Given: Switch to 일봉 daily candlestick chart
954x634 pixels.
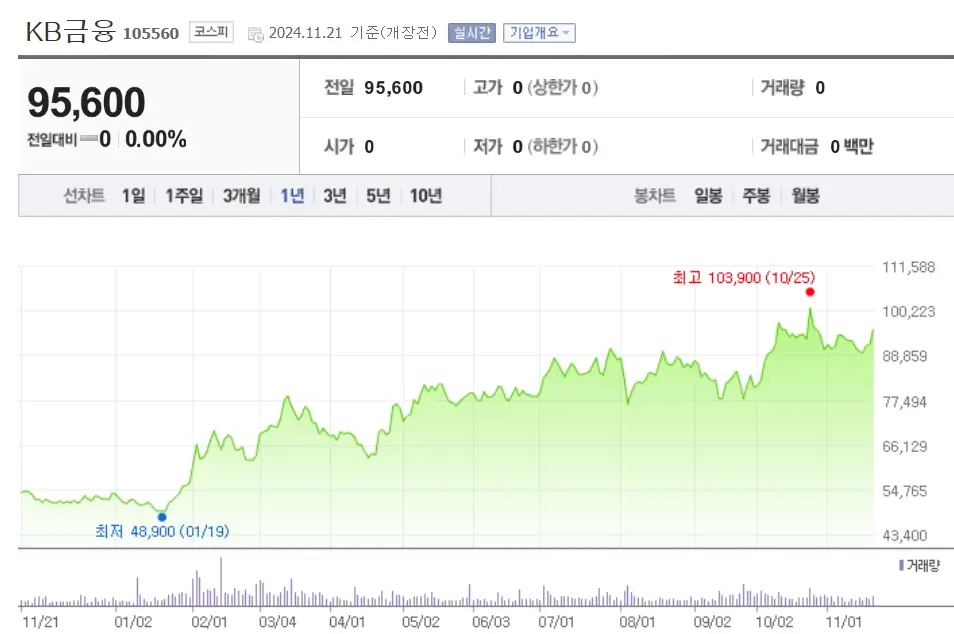Looking at the screenshot, I should (709, 196).
